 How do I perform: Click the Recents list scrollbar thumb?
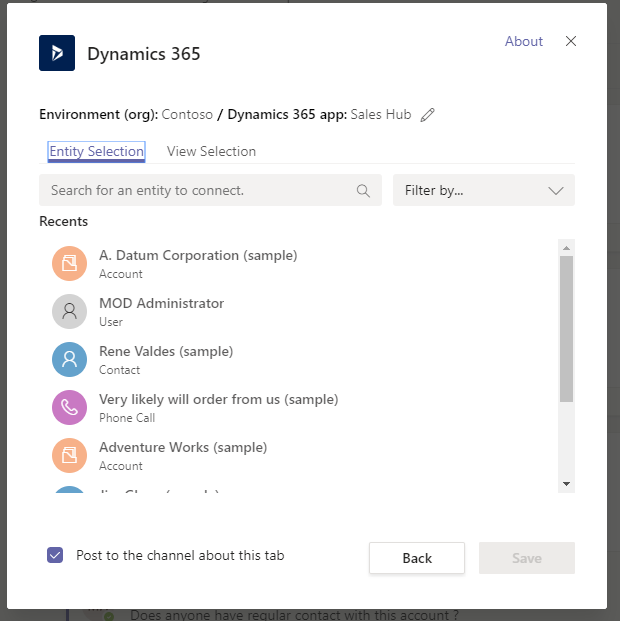[x=566, y=329]
